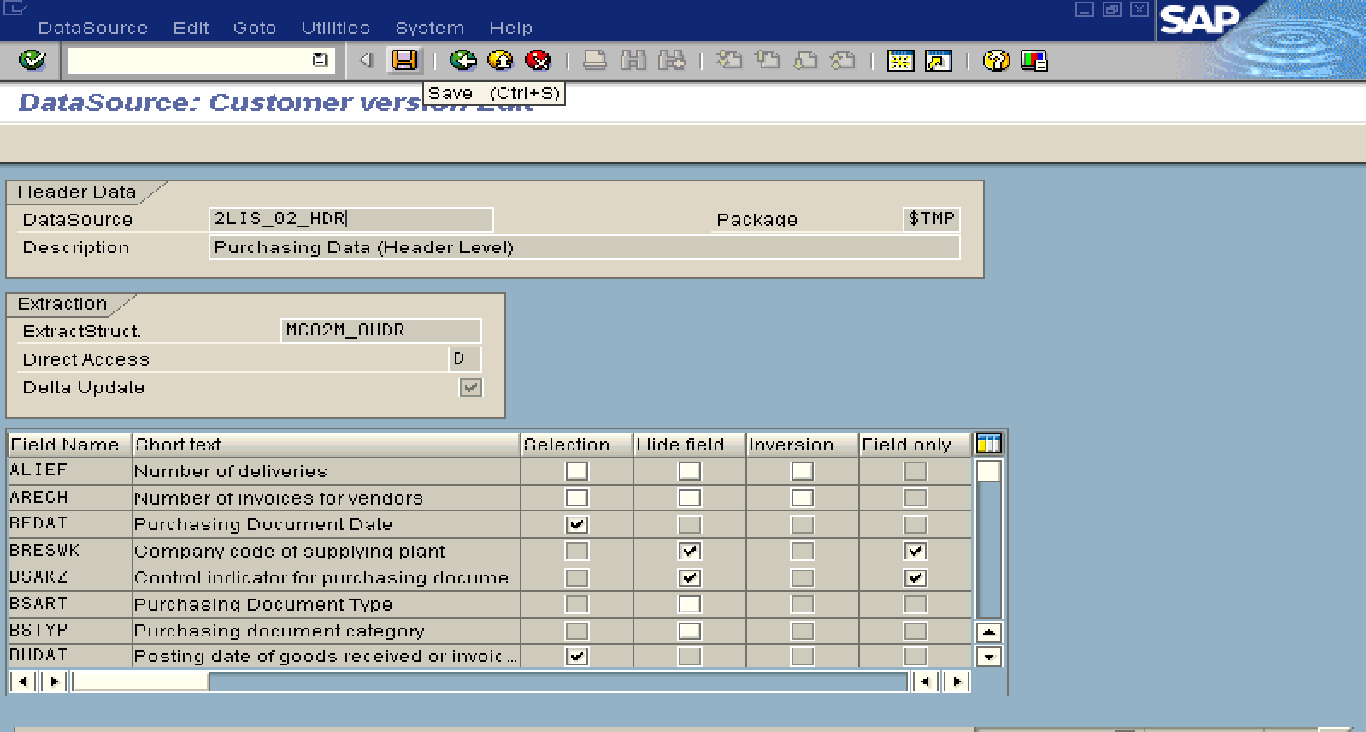Tick Hide field checkbox for ALIEF
The image size is (1366, 732).
coord(690,471)
